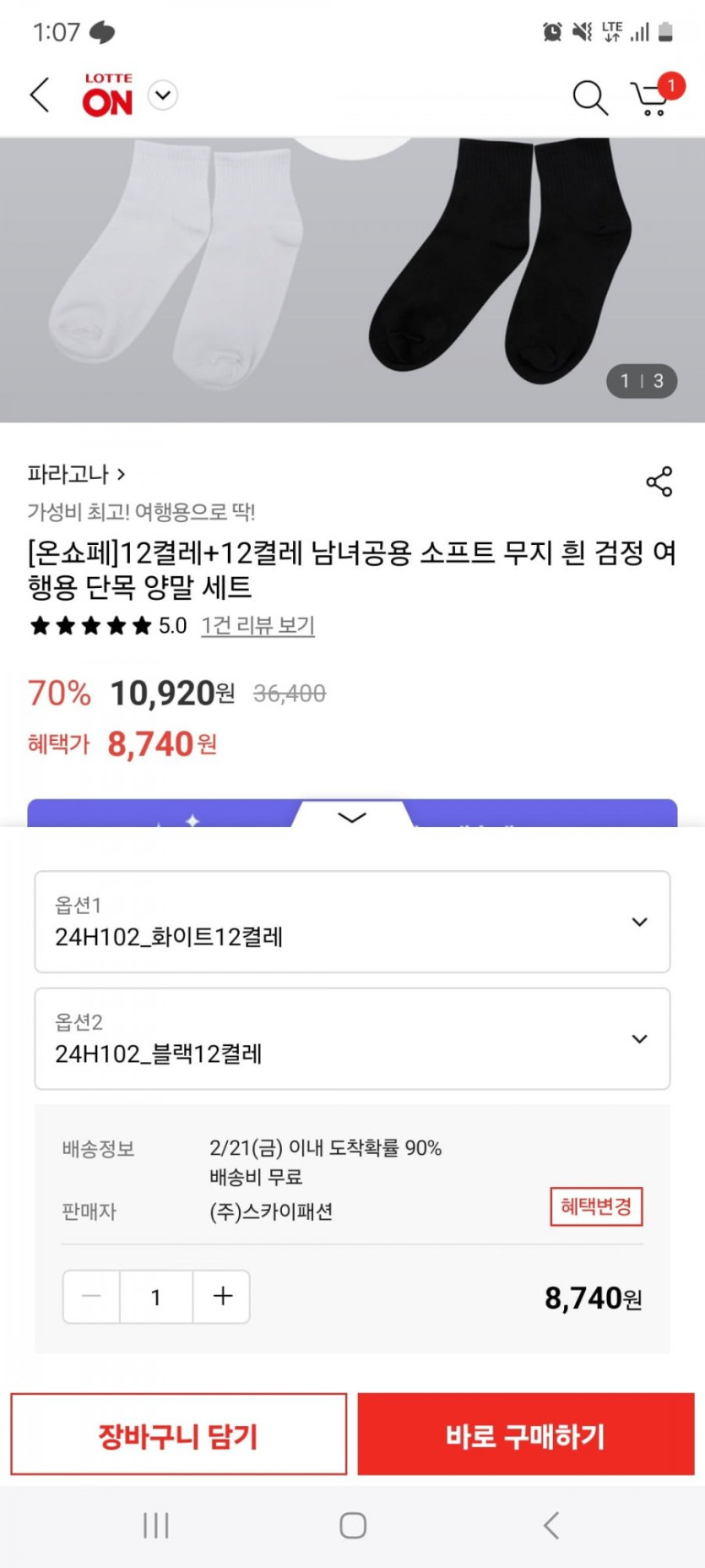This screenshot has height=1568, width=705.
Task: Add to cart with 장바구니 담기
Action: click(x=178, y=1435)
